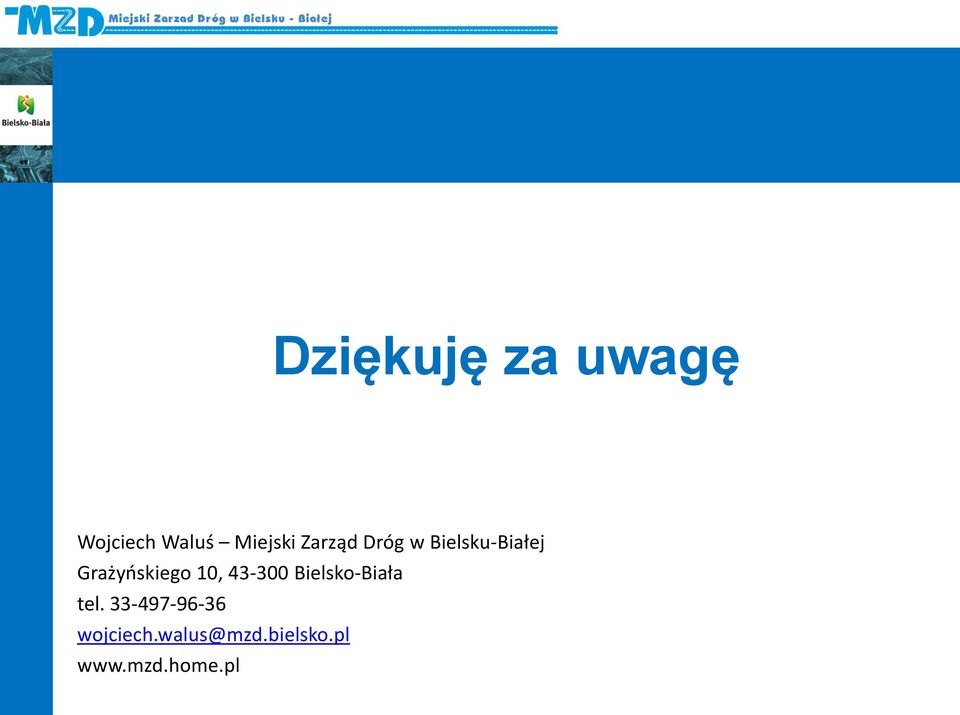
Task: Select the phone number tel. 33-497-96-36
Action: (x=151, y=604)
